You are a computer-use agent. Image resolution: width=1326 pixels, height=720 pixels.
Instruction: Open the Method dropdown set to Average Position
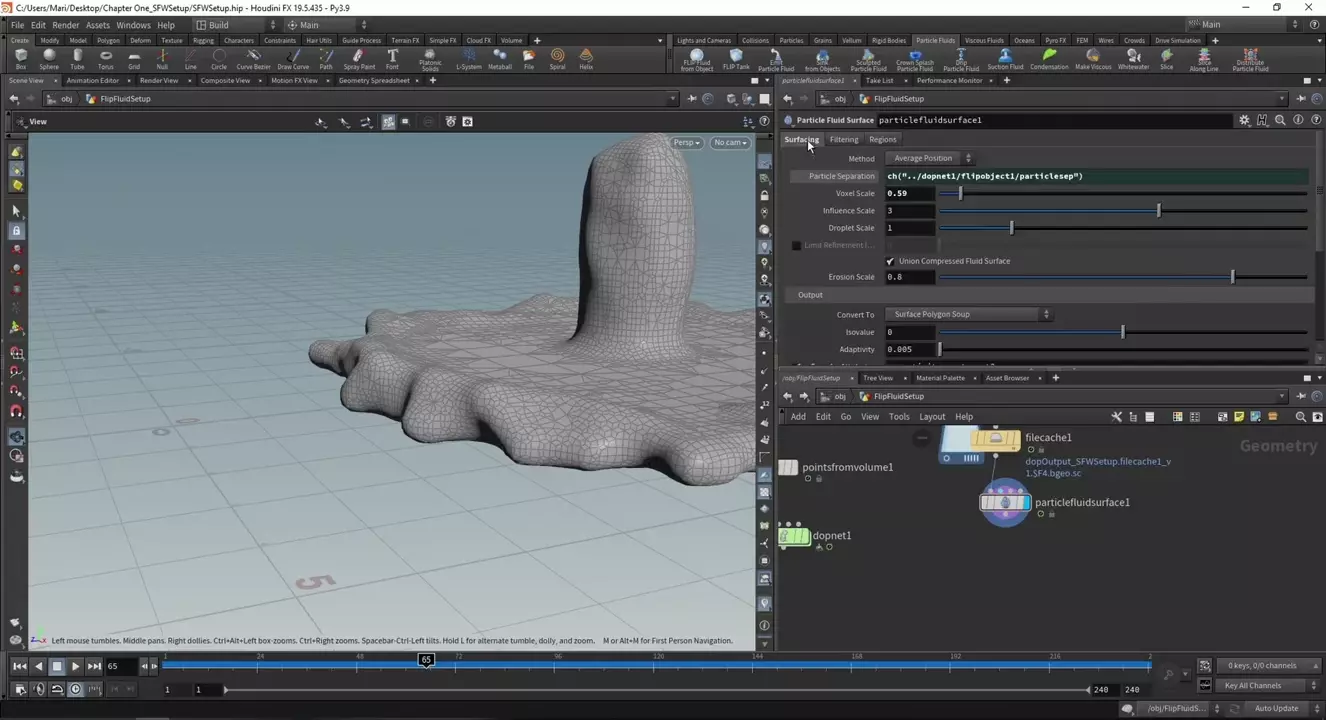tap(929, 158)
